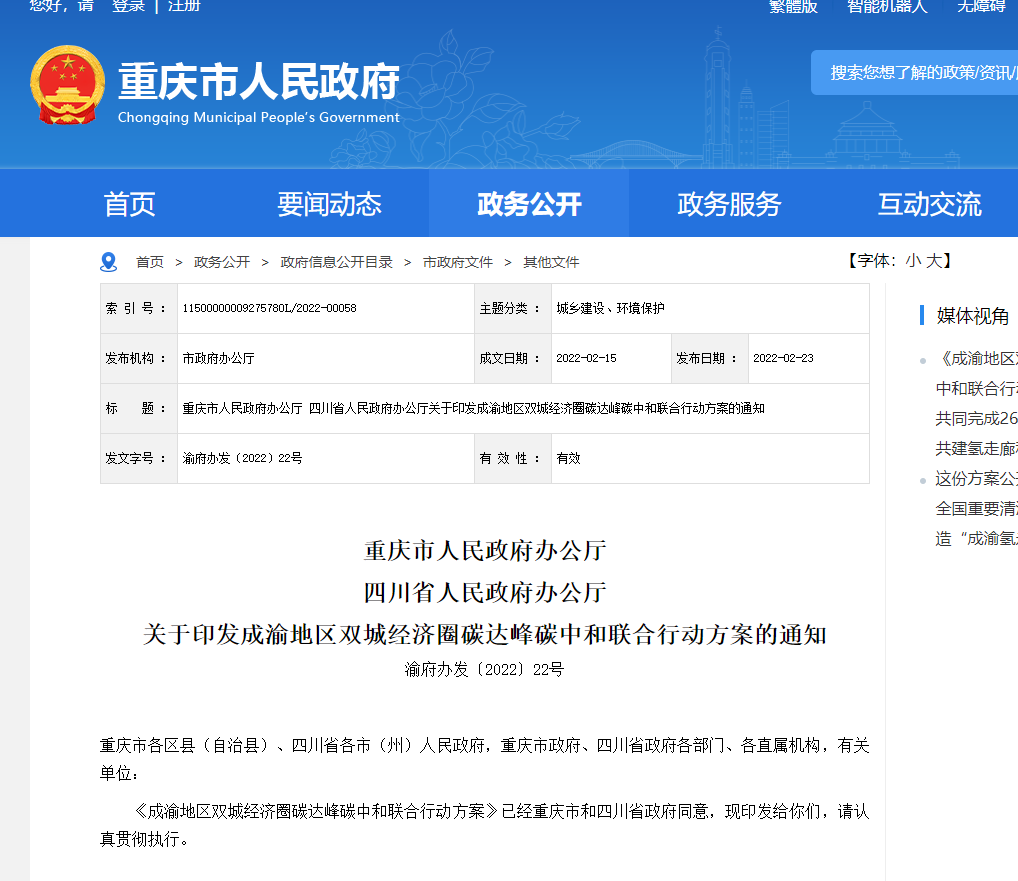Go to the 首页 navigation tab
This screenshot has width=1018, height=881.
(x=130, y=204)
